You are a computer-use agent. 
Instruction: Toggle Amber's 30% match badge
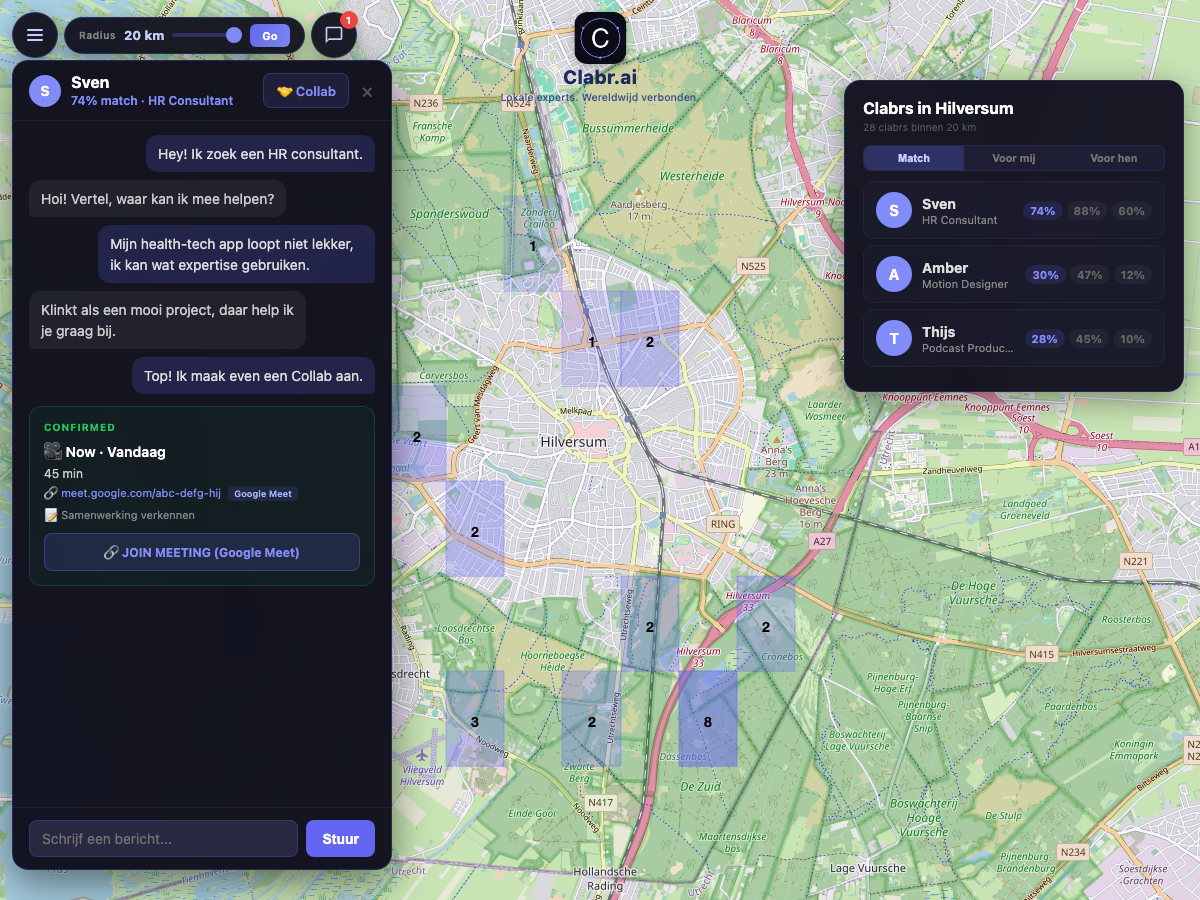click(x=1045, y=274)
